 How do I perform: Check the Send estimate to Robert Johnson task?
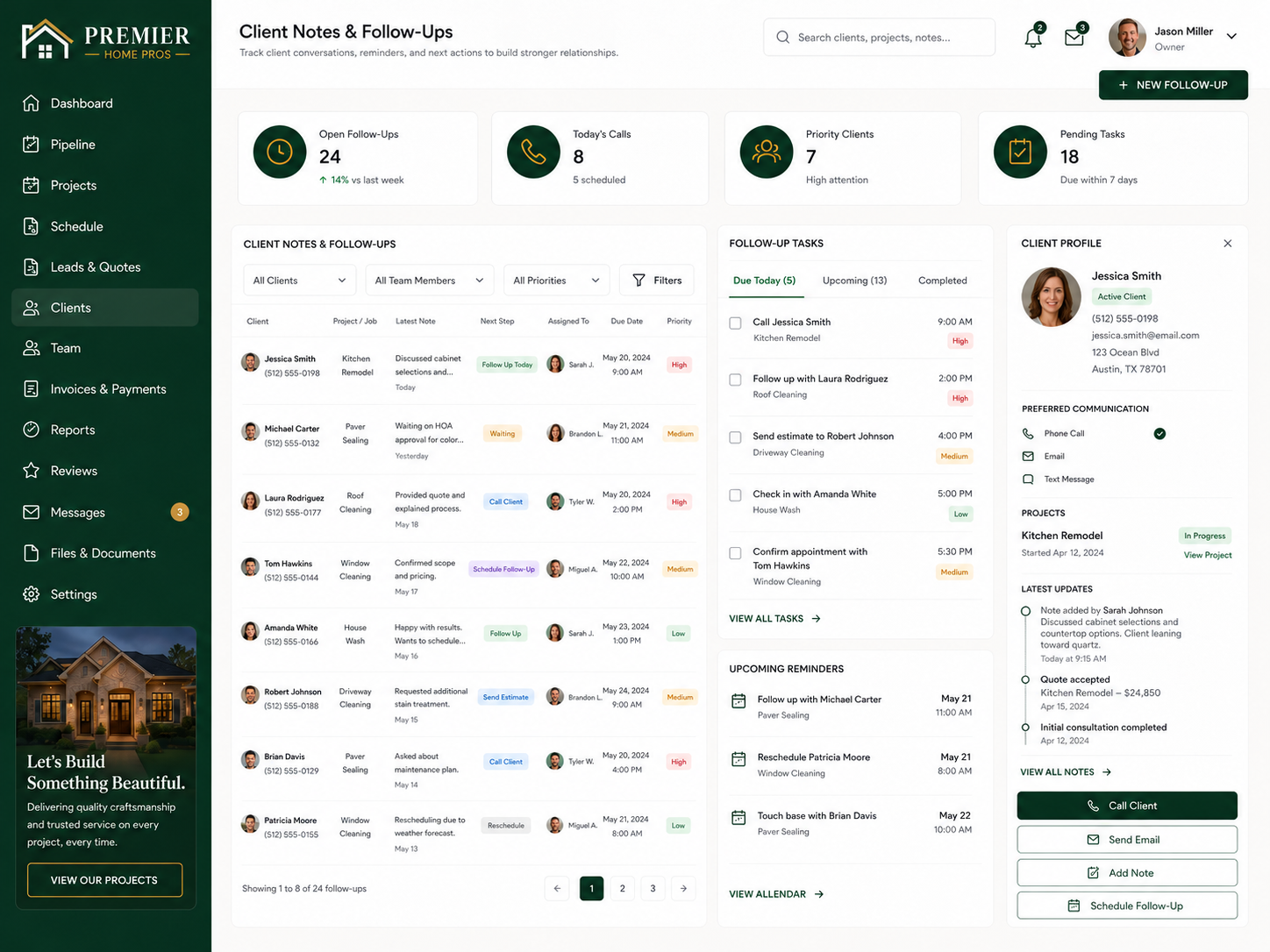736,437
